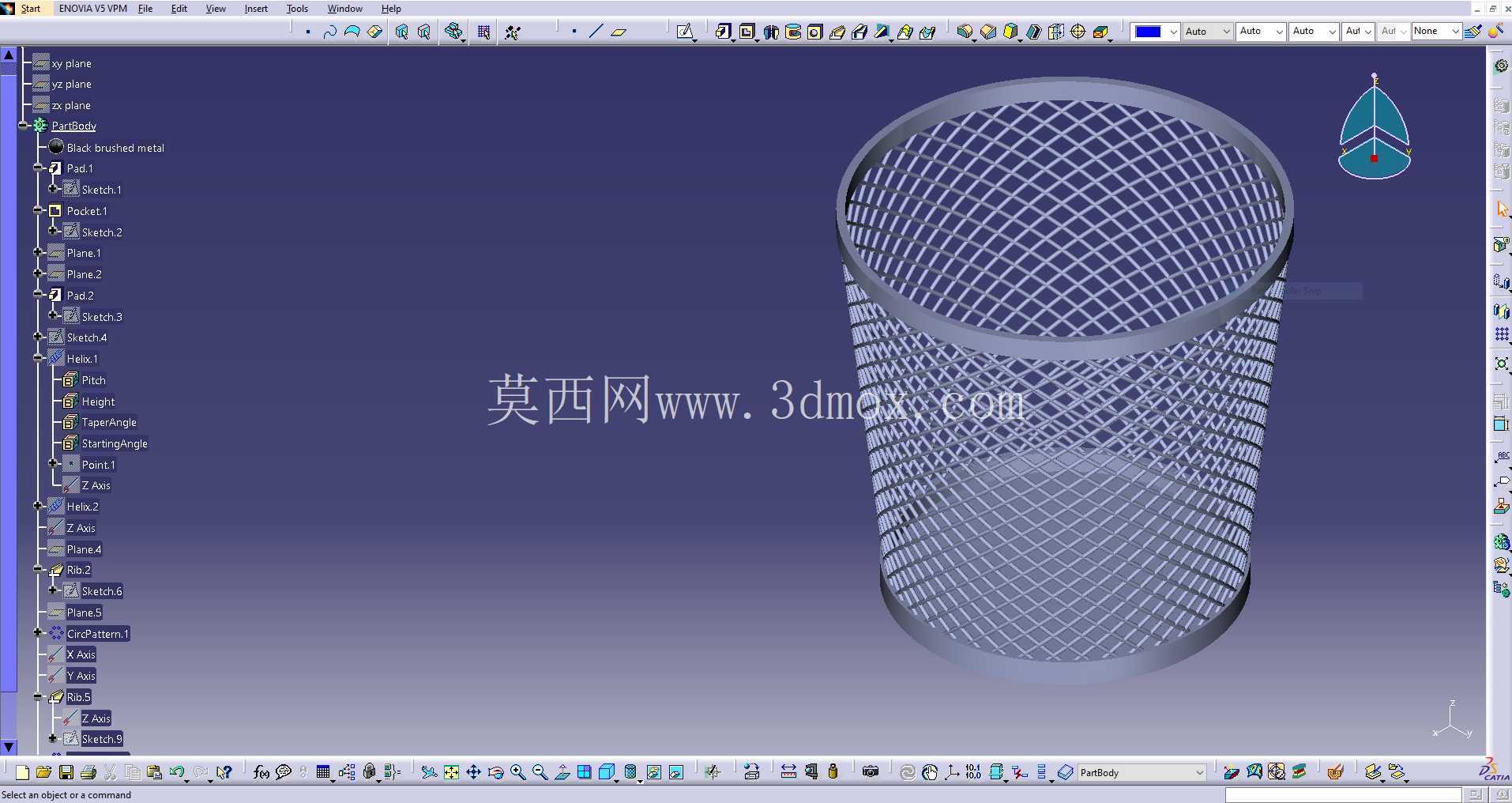Click the Measure Between icon
This screenshot has width=1512, height=803.
coord(788,772)
